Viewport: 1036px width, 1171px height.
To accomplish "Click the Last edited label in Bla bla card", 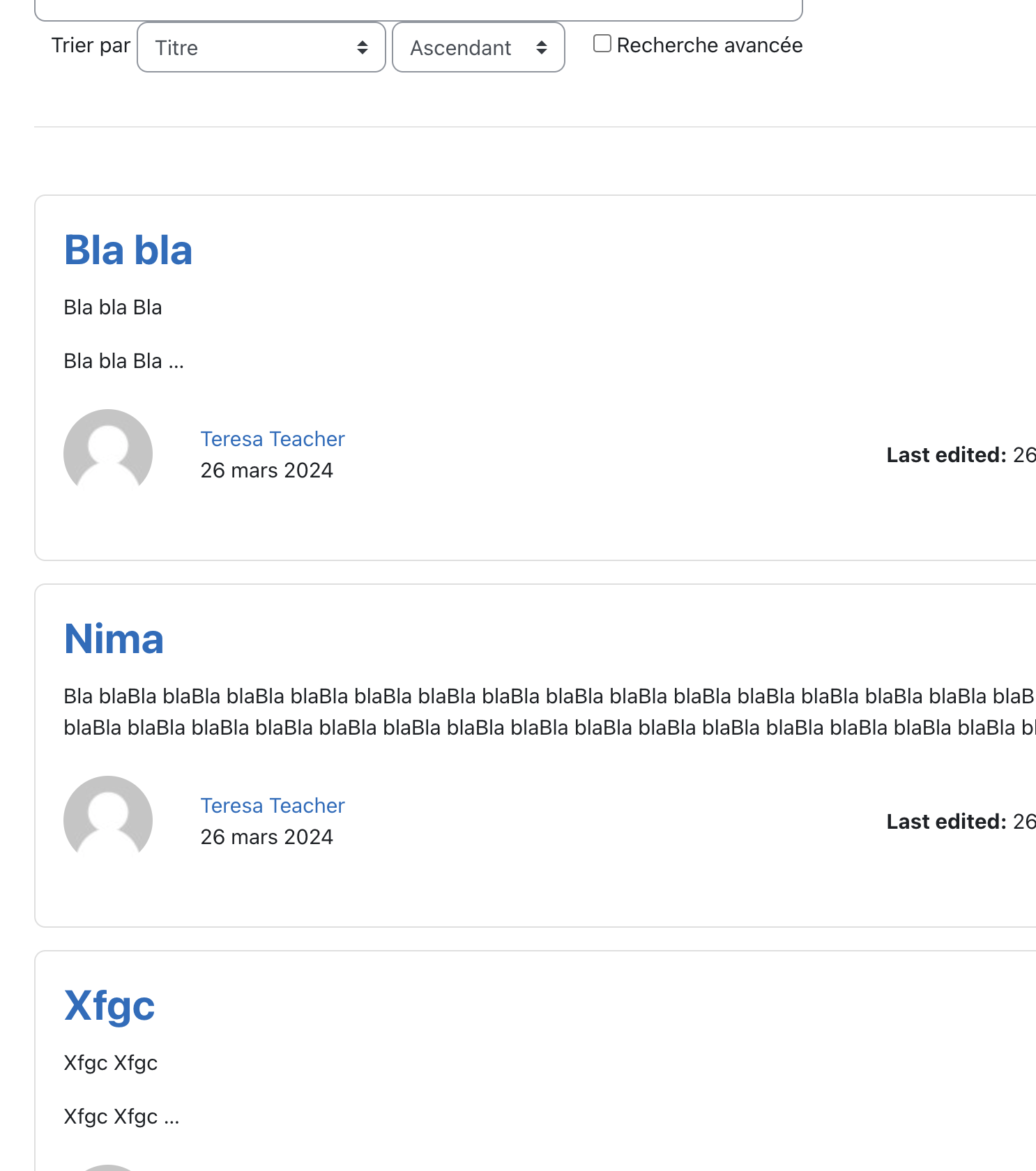I will tap(947, 455).
